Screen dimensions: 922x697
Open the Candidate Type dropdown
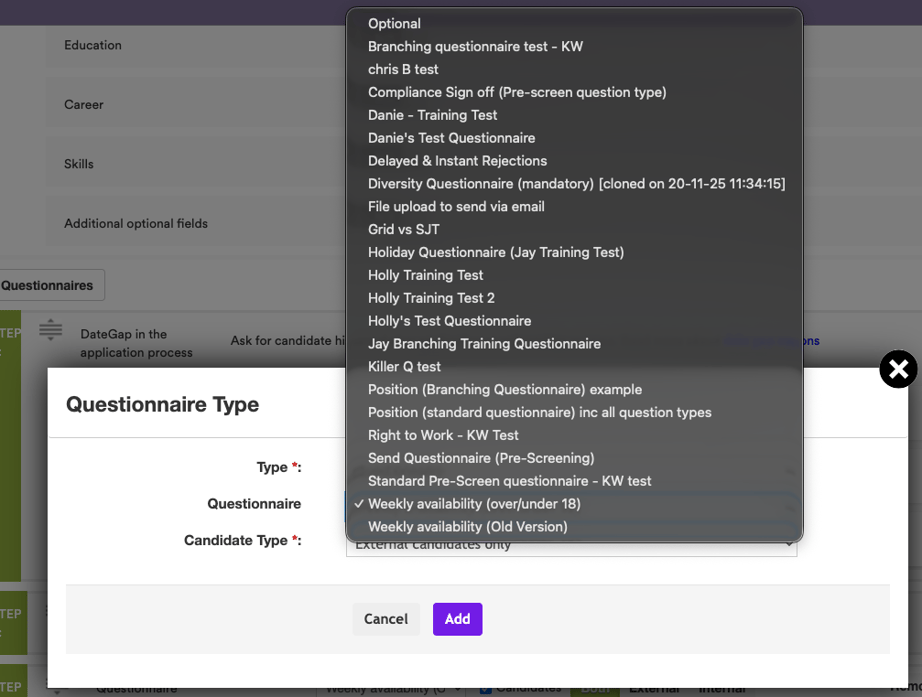(x=571, y=545)
